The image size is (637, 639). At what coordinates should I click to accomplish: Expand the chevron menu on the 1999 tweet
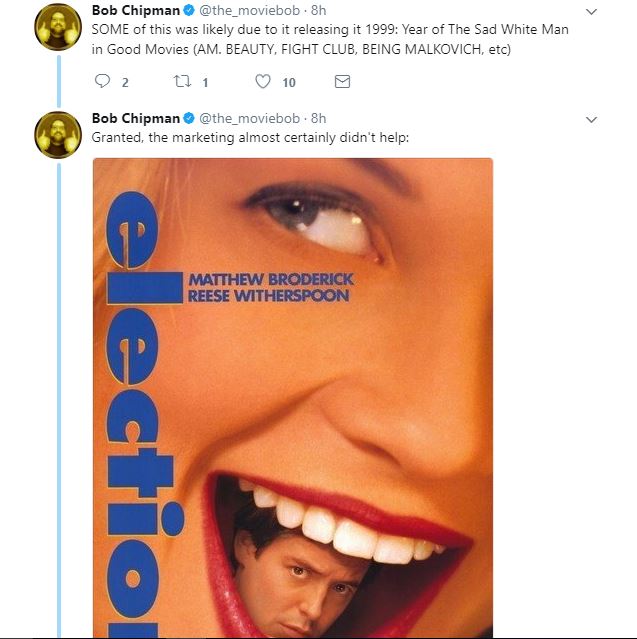pos(590,11)
